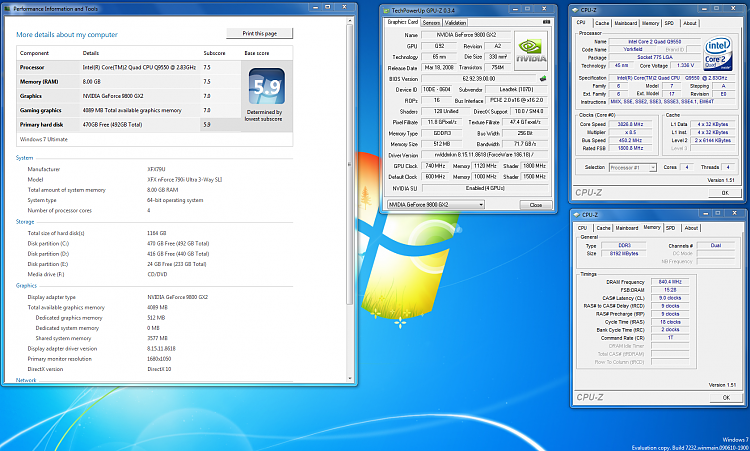
Task: Click the DRAM Frequency value 840.4 MHz
Action: tap(670, 282)
